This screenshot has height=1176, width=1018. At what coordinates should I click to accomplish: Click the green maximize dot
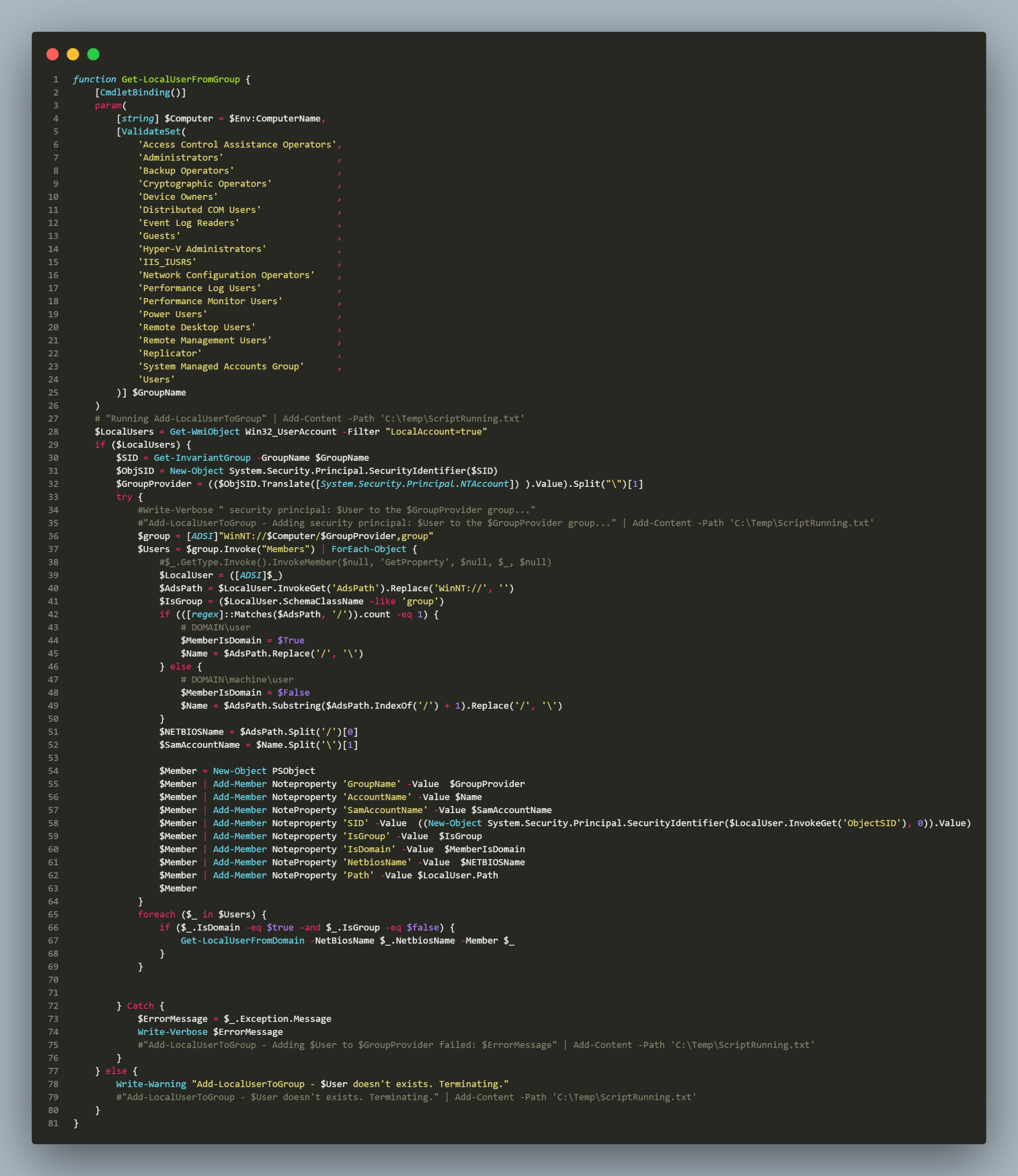(93, 54)
